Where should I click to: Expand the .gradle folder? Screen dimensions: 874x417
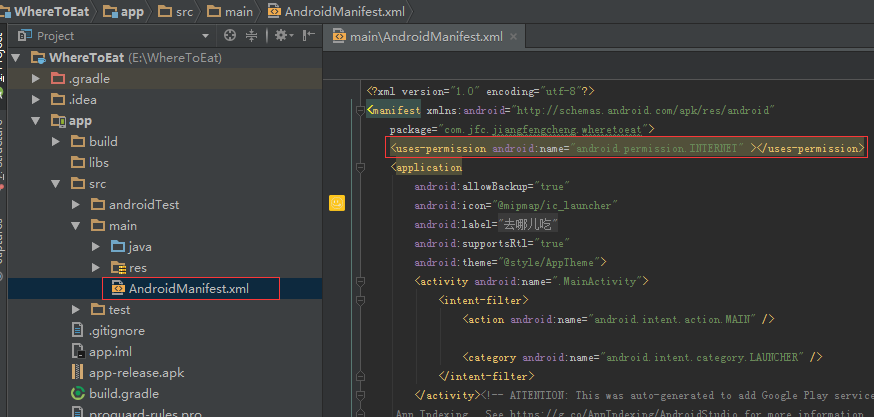[x=36, y=79]
